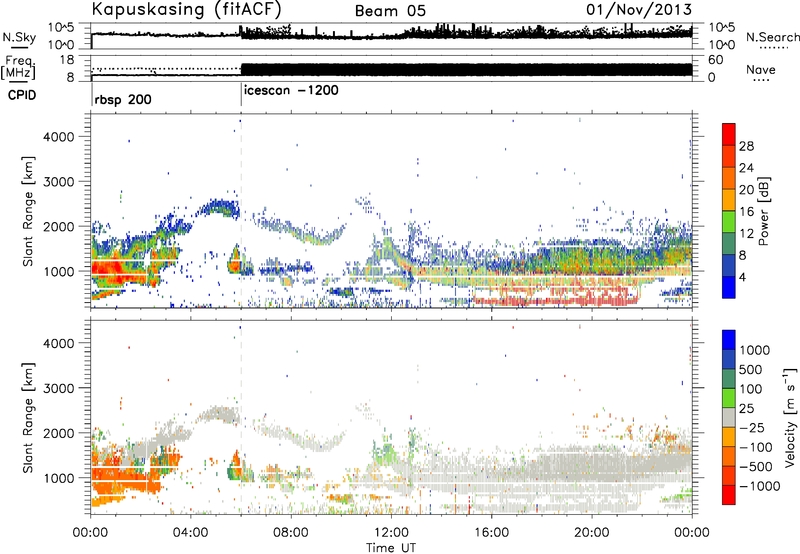800x554 pixels.
Task: Click the 4000 tick on power panel axis
Action: 59,137
